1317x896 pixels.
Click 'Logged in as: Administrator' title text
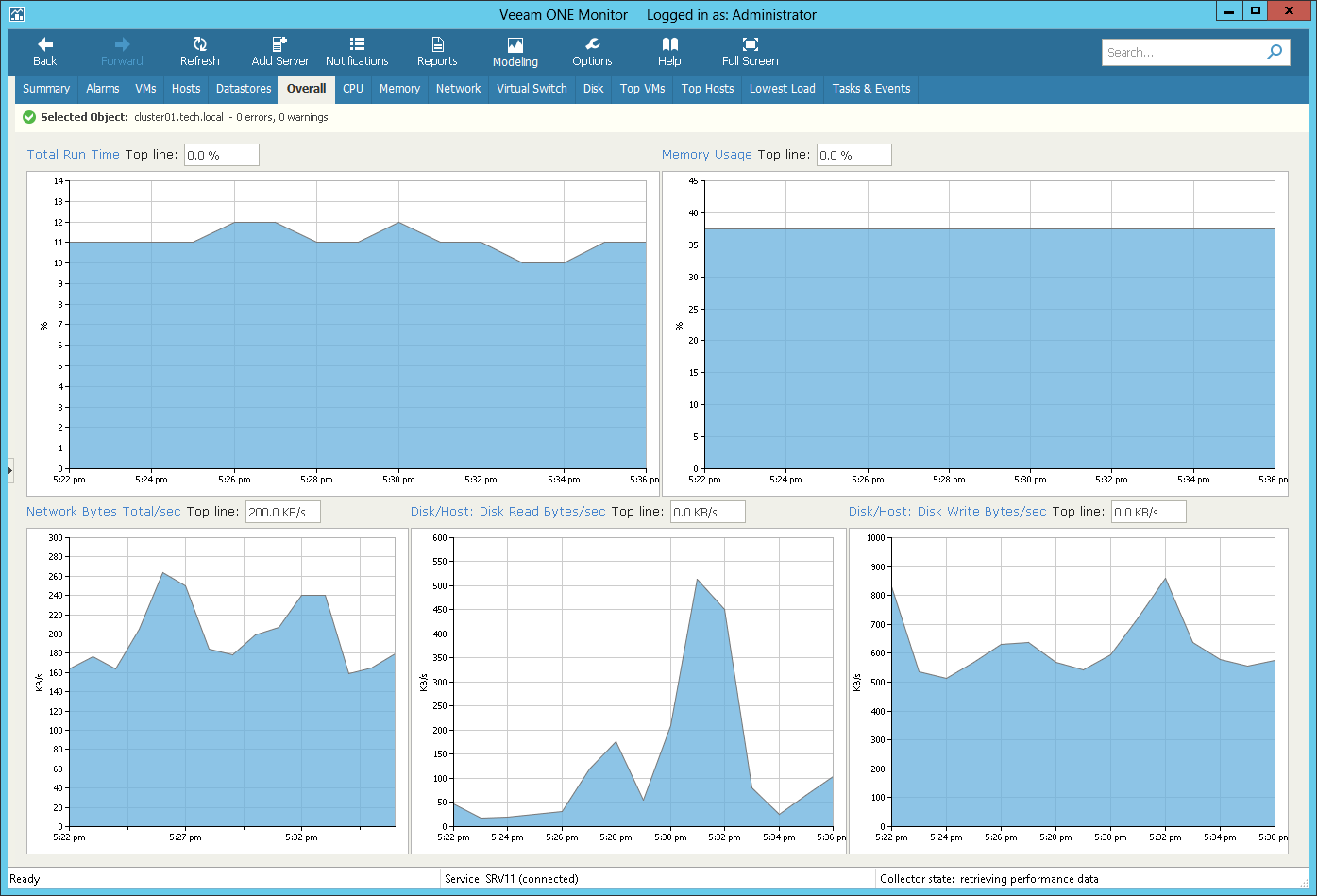click(732, 15)
